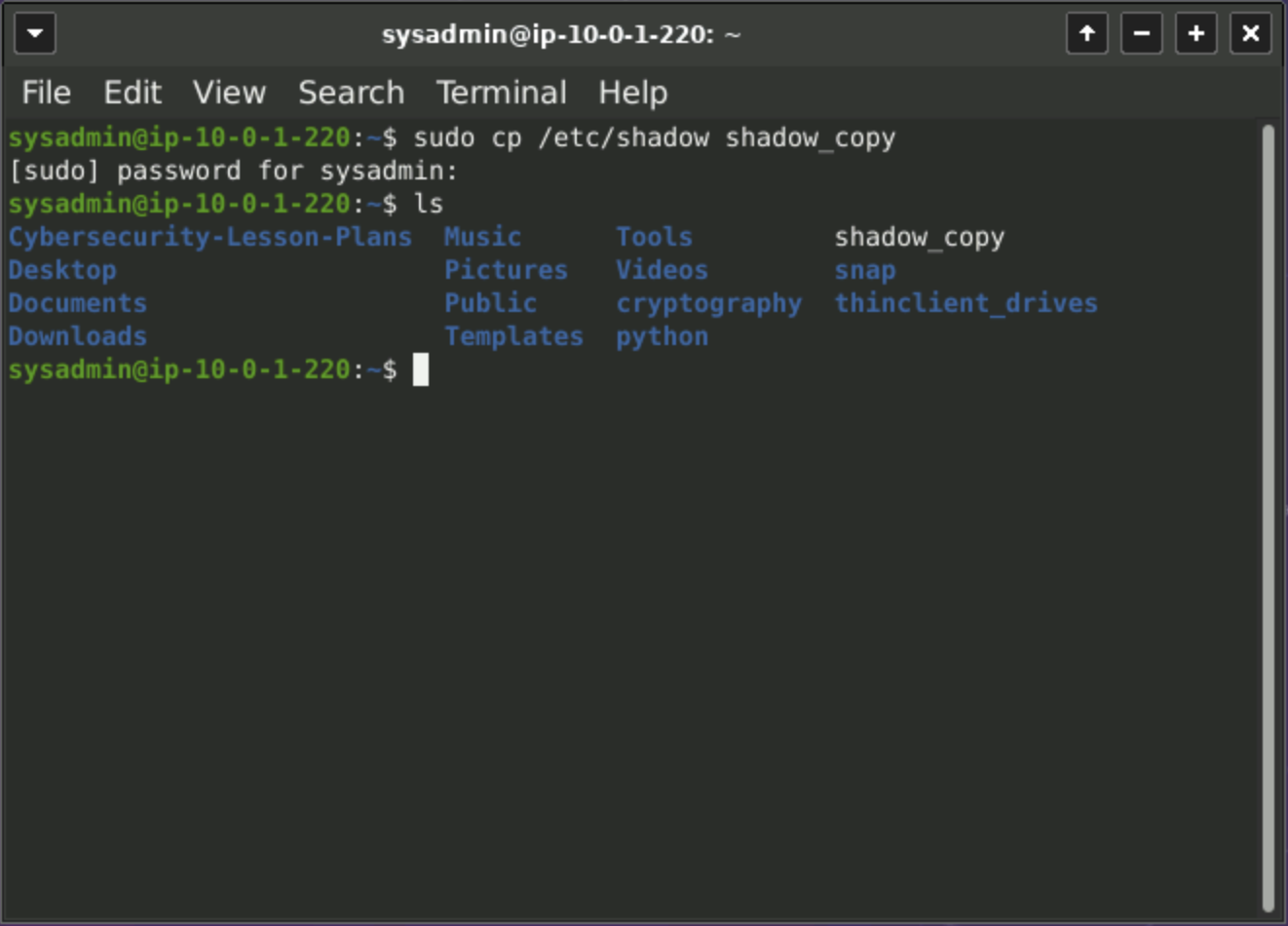Click the terminal cursor block at the prompt
The width and height of the screenshot is (1288, 926).
coord(421,369)
